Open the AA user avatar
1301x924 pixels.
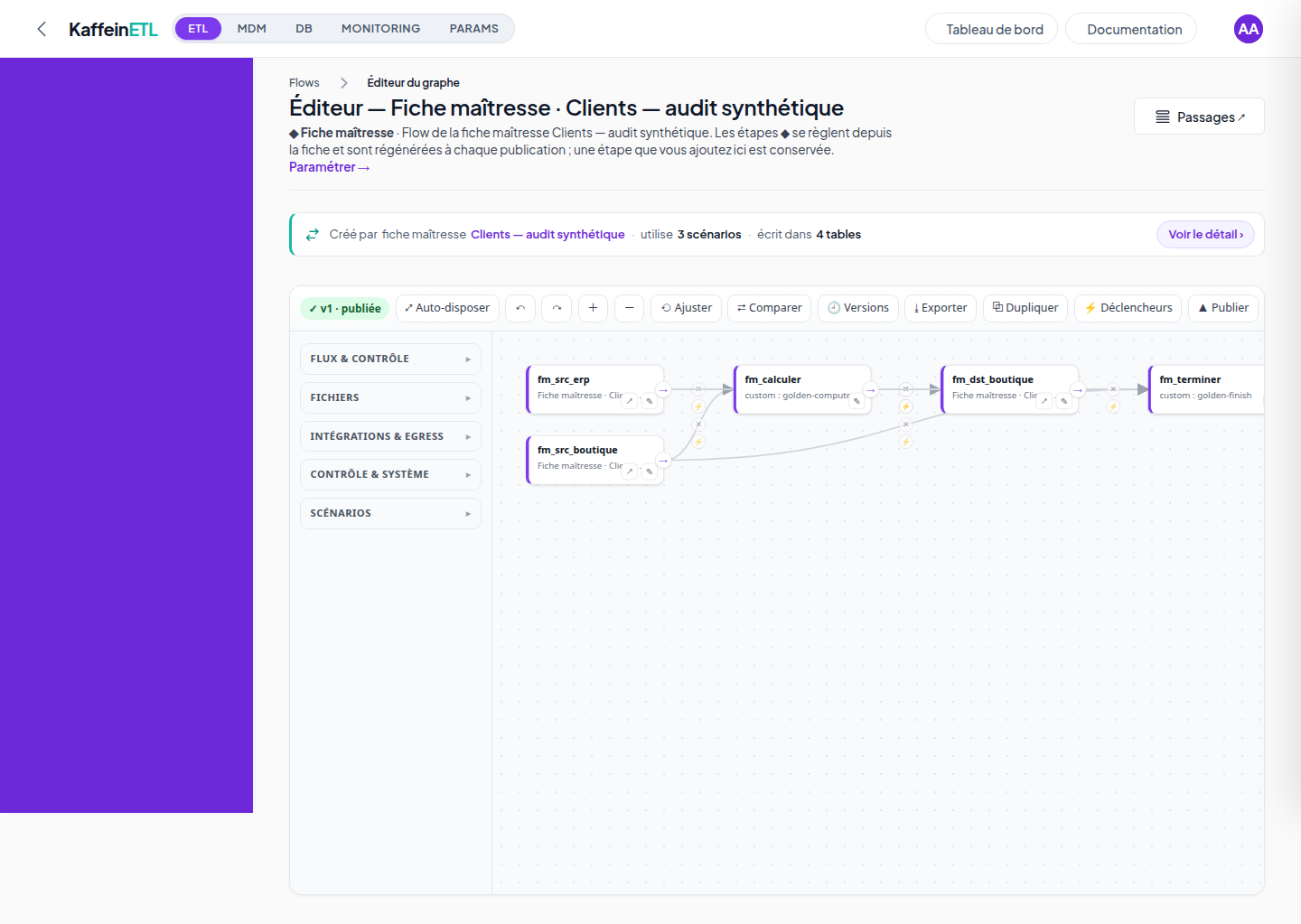tap(1249, 29)
